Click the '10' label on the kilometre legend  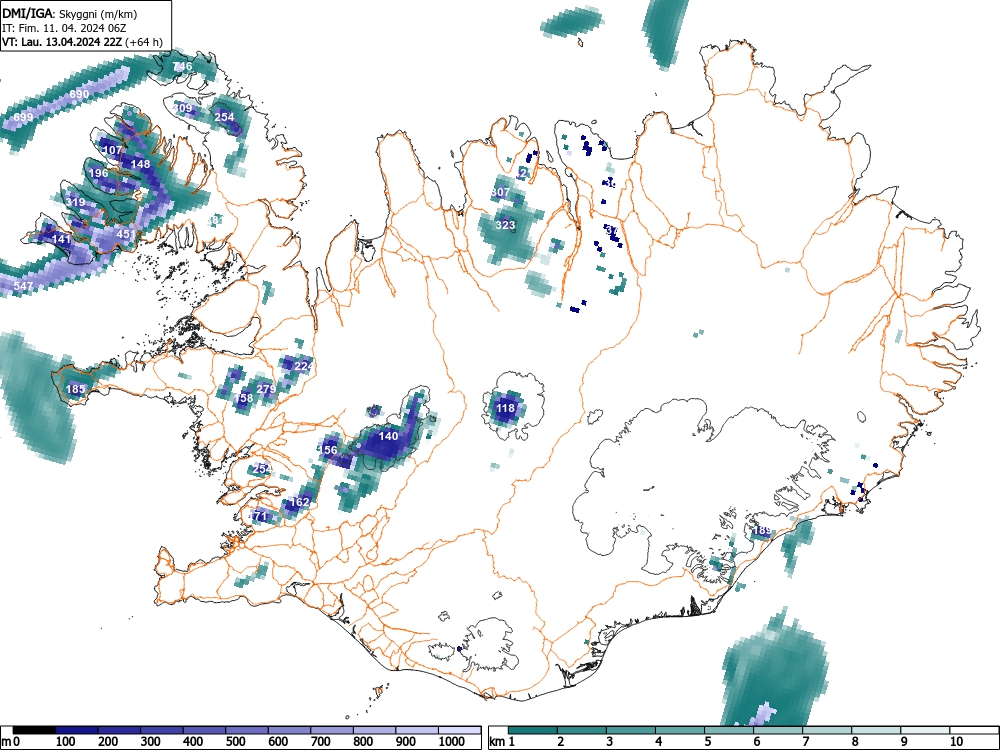point(956,742)
